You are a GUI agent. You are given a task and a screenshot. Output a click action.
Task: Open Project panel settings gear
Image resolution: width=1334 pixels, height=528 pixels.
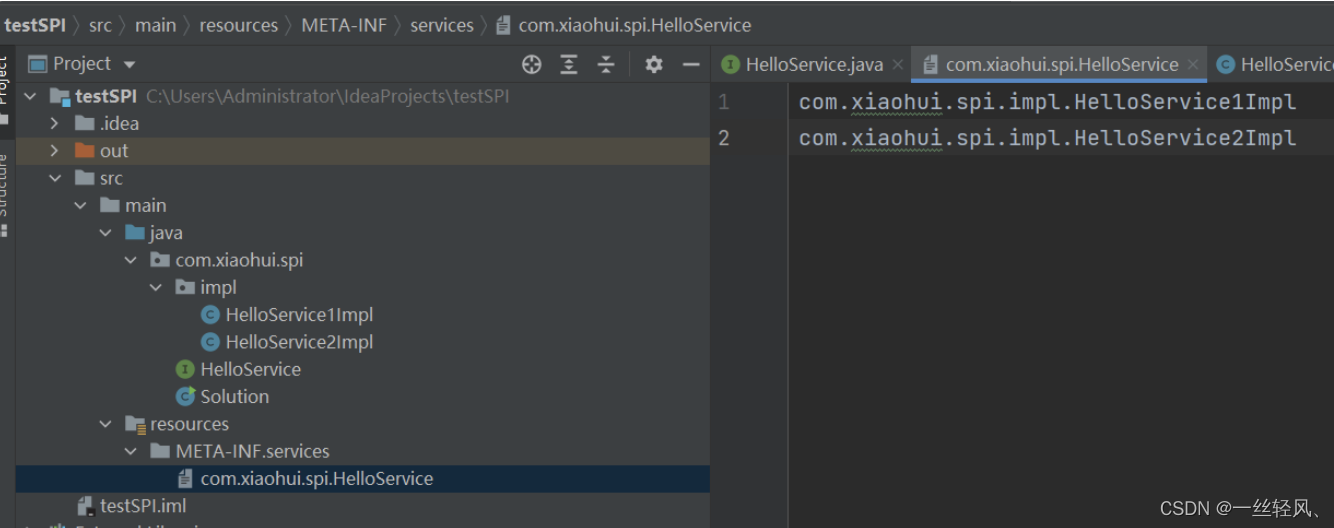654,64
